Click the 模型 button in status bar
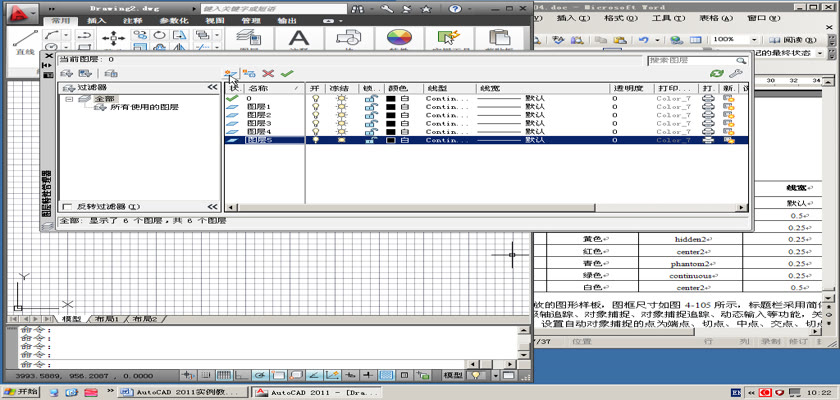840x400 pixels. click(x=453, y=375)
